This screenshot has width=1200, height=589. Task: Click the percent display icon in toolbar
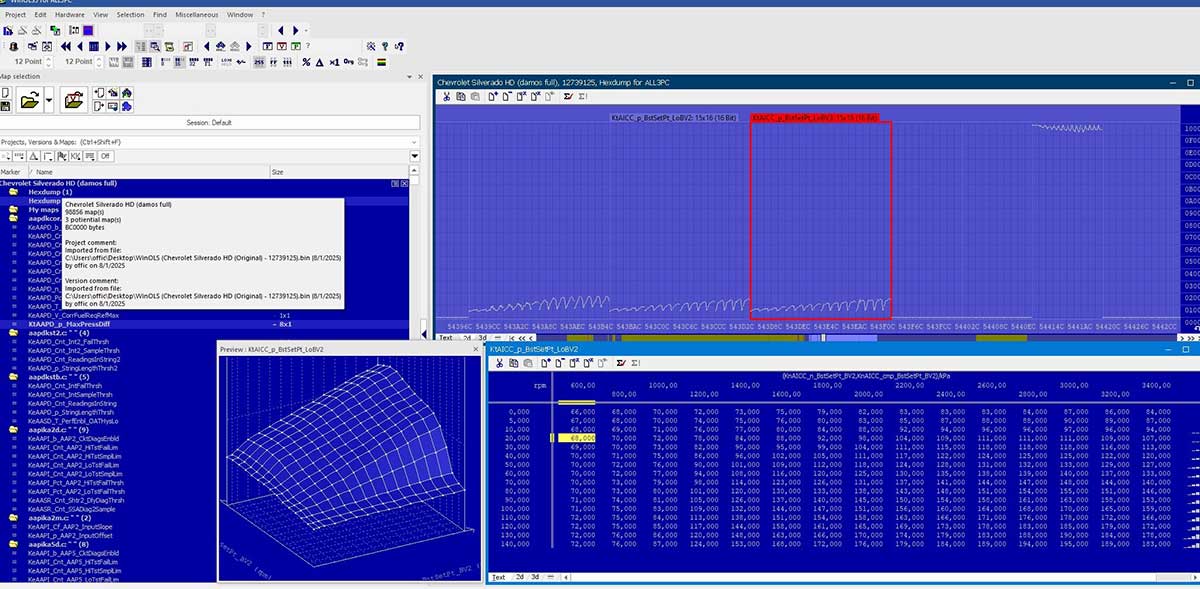click(x=306, y=62)
